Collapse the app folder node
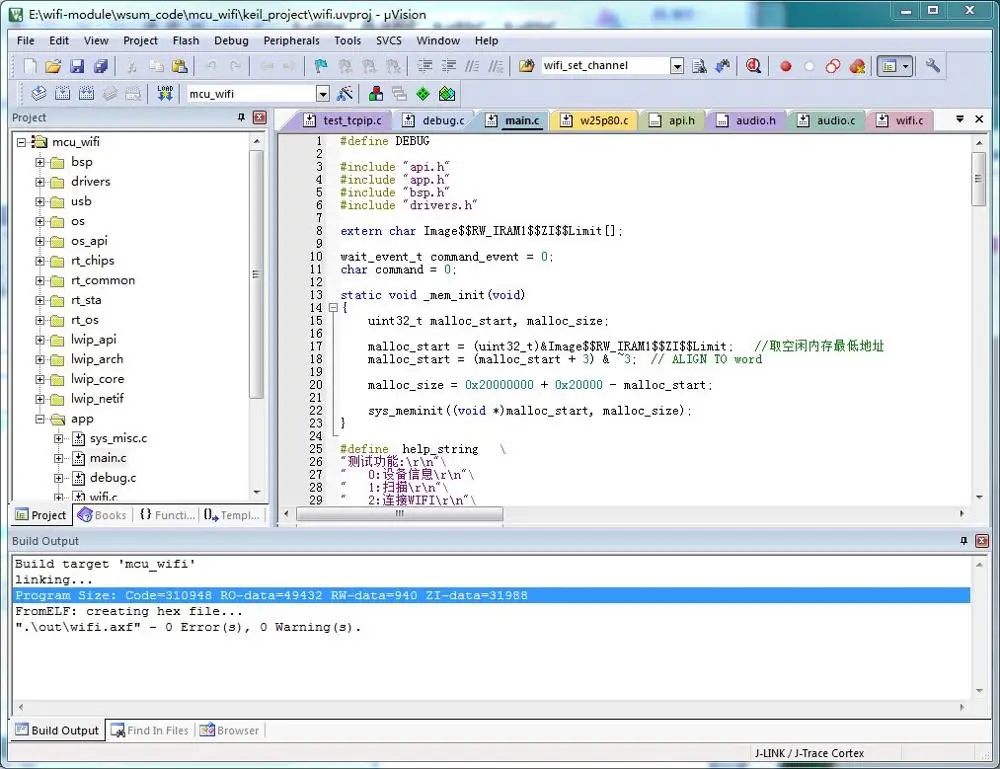This screenshot has width=1000, height=769. (40, 419)
